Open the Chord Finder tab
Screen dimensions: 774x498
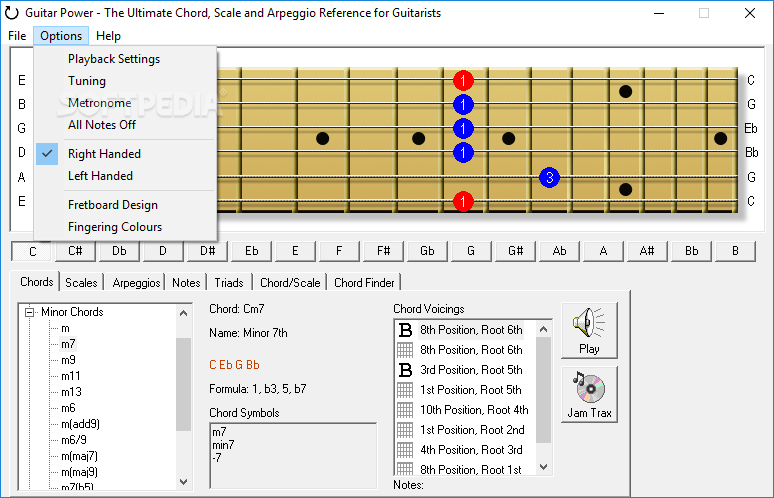pyautogui.click(x=364, y=283)
